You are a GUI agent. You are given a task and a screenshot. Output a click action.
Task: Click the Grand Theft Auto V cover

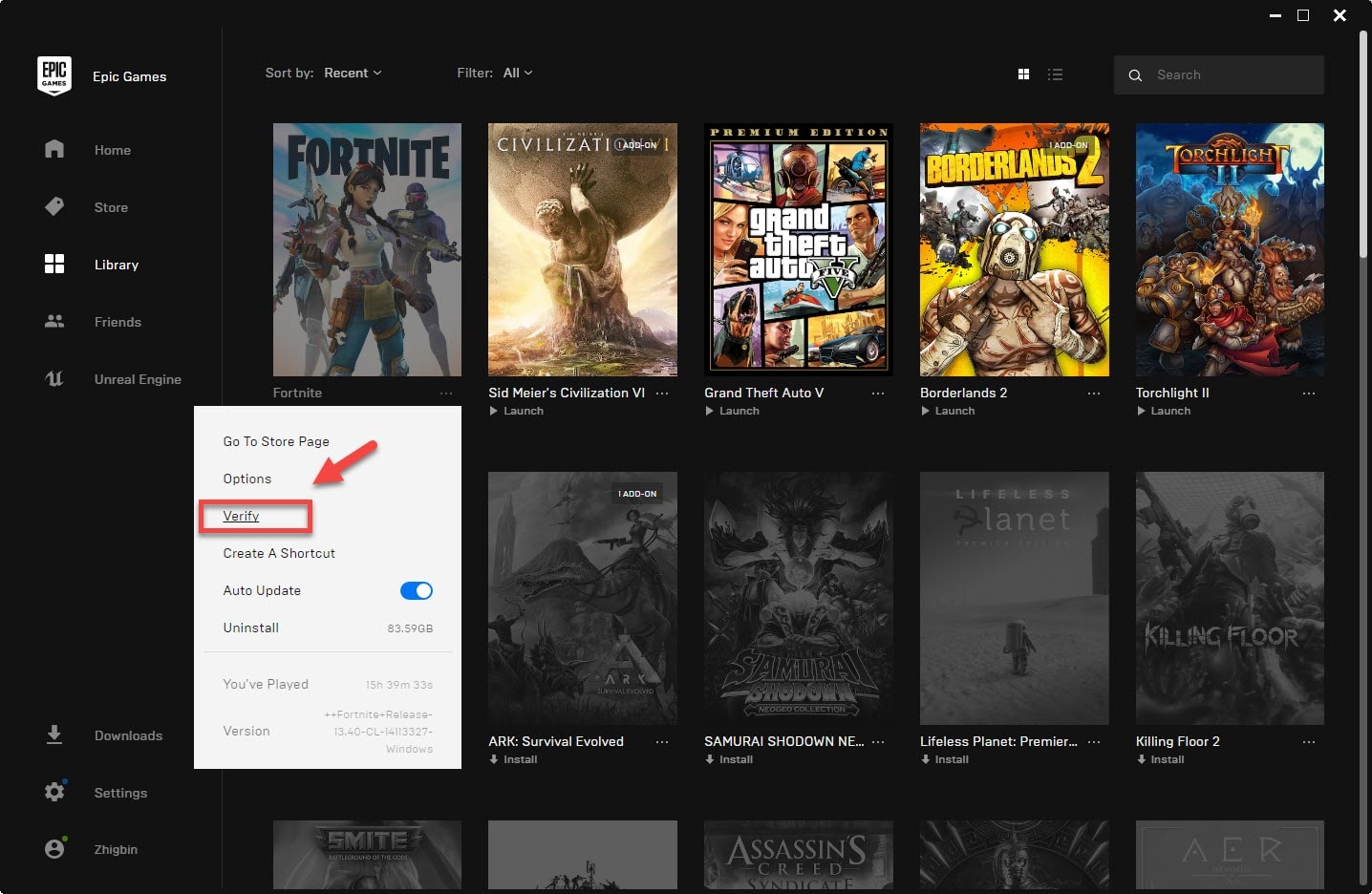799,249
